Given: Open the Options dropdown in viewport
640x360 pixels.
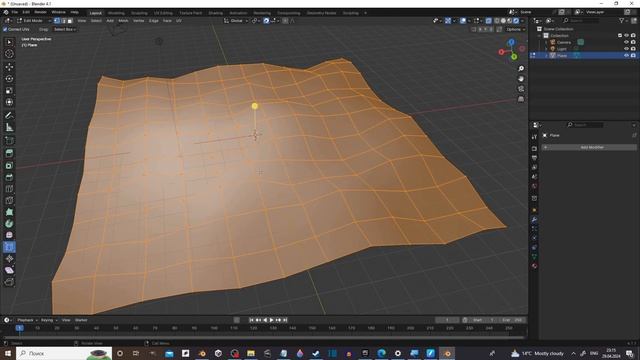Looking at the screenshot, I should pos(515,29).
